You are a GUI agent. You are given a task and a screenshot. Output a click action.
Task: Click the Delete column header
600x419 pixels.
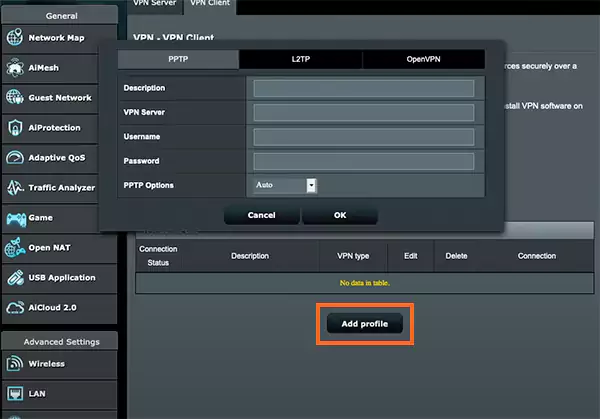(457, 256)
